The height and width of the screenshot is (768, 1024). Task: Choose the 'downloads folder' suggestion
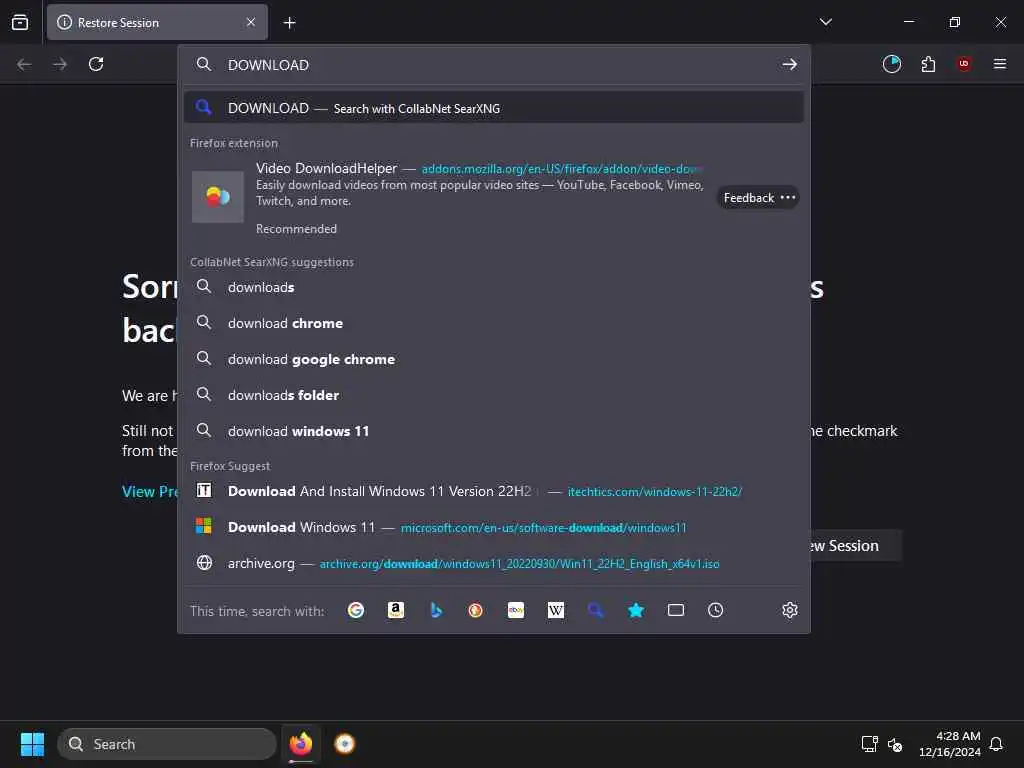(x=494, y=394)
